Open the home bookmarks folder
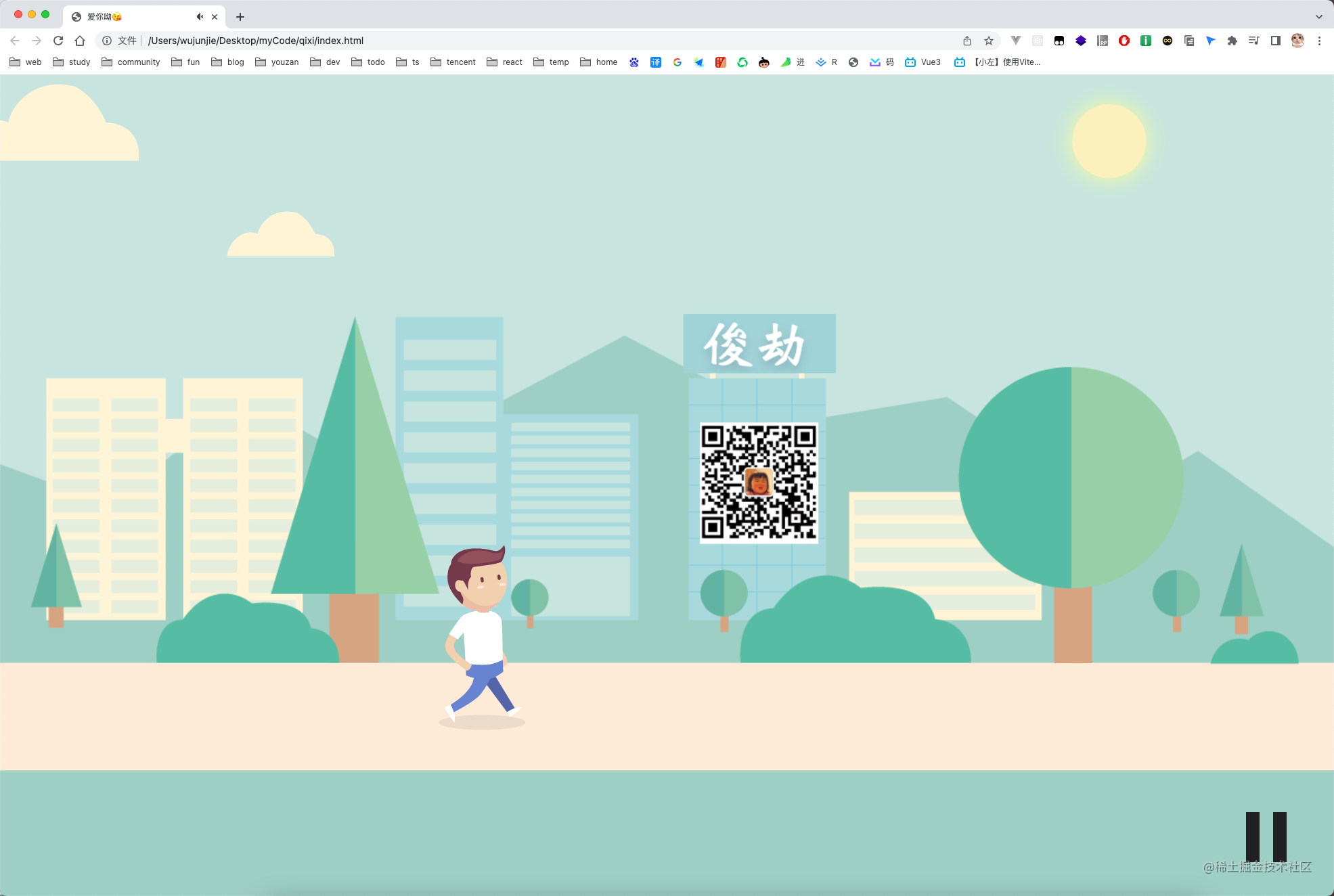 [x=599, y=62]
